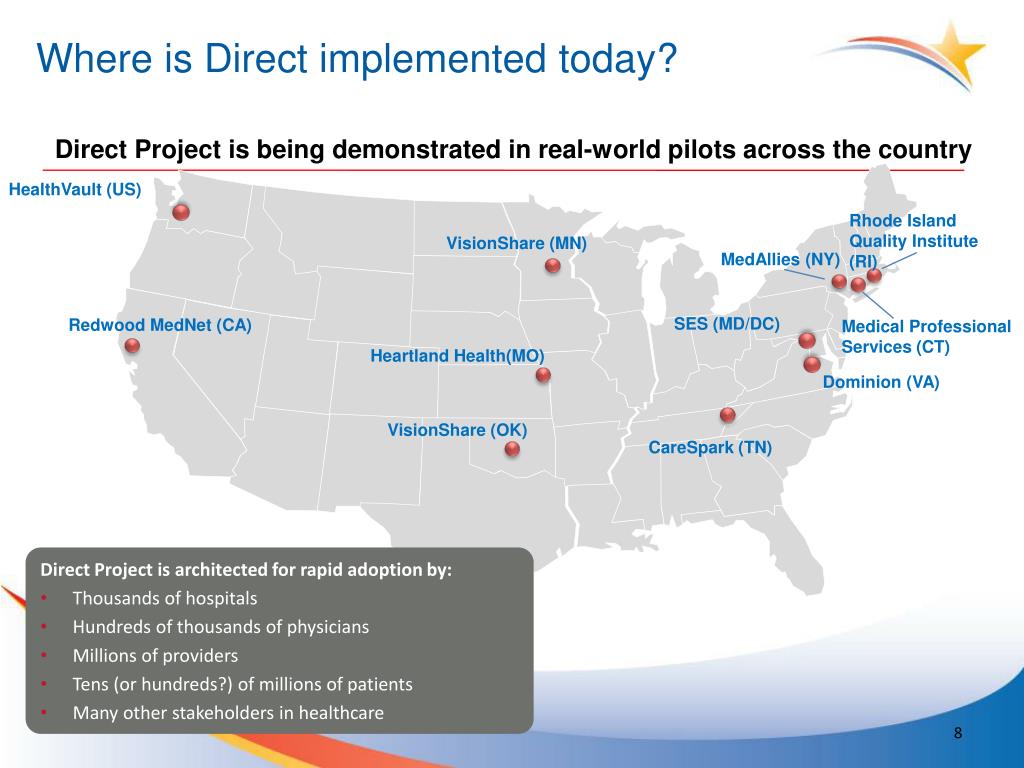Click 'Tens (or hundreds?) of millions of patients'
Viewport: 1024px width, 768px height.
[x=242, y=684]
